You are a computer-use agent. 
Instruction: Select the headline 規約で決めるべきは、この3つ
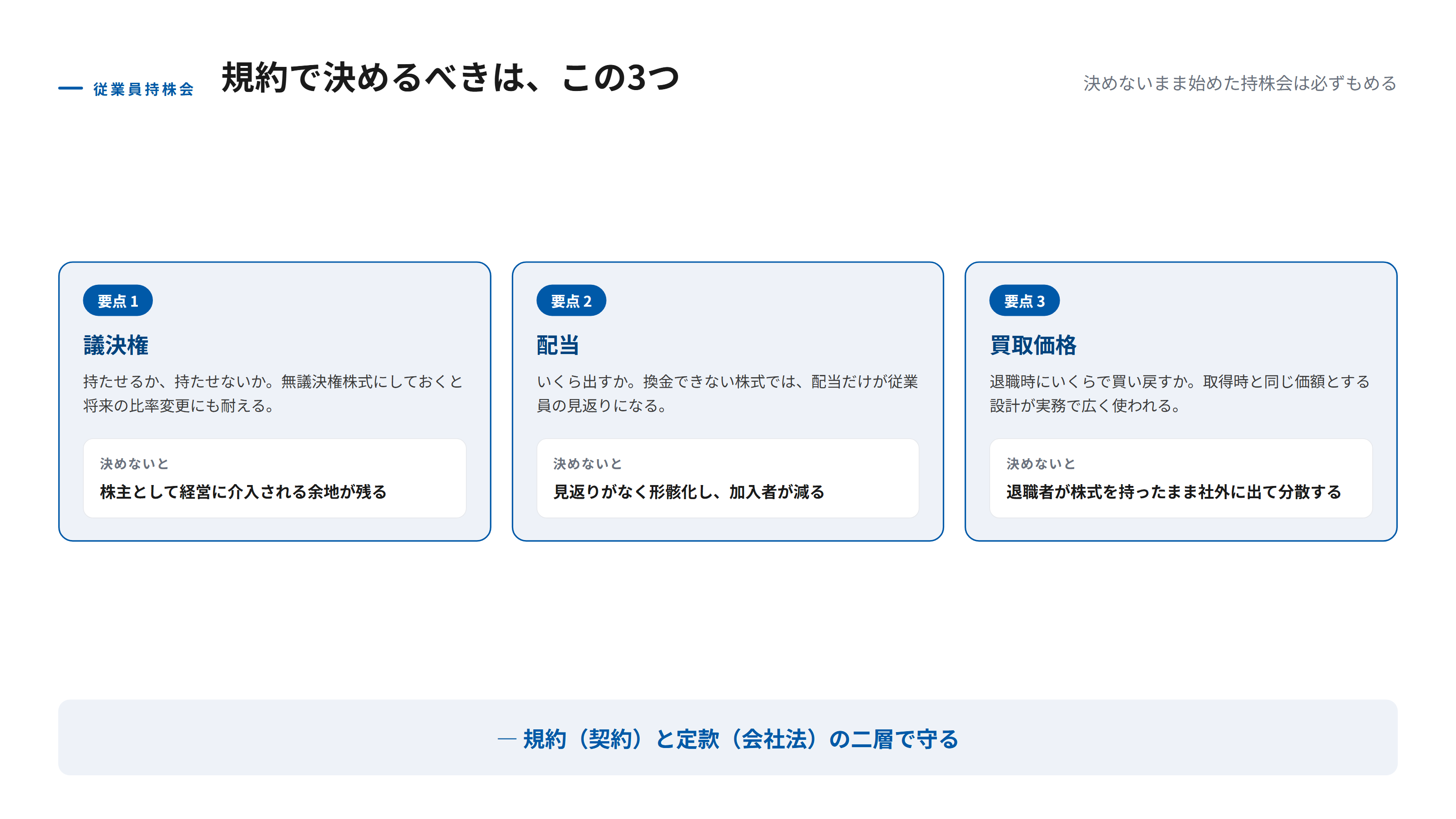click(450, 77)
